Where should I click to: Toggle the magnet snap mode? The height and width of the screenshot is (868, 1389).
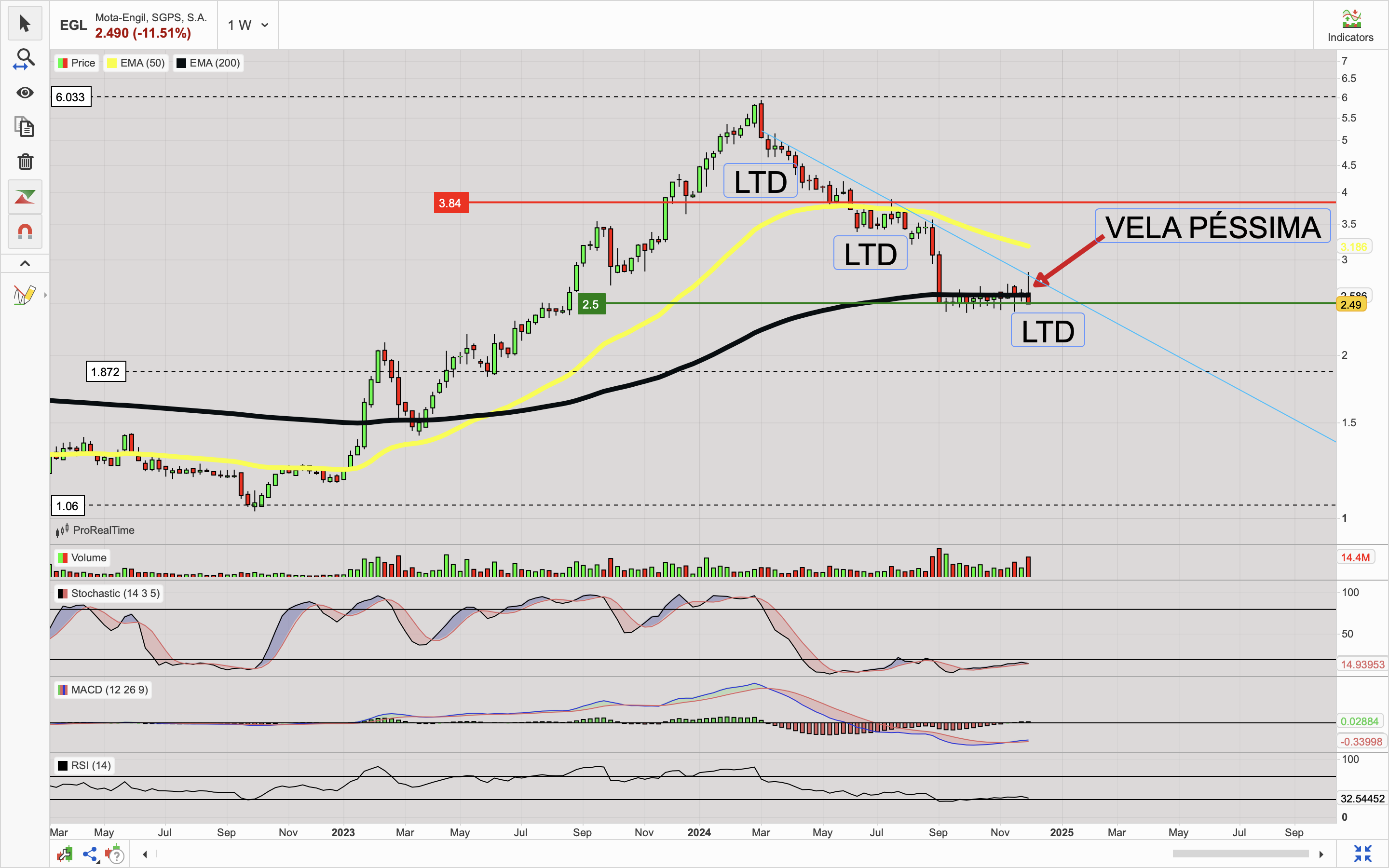[24, 231]
